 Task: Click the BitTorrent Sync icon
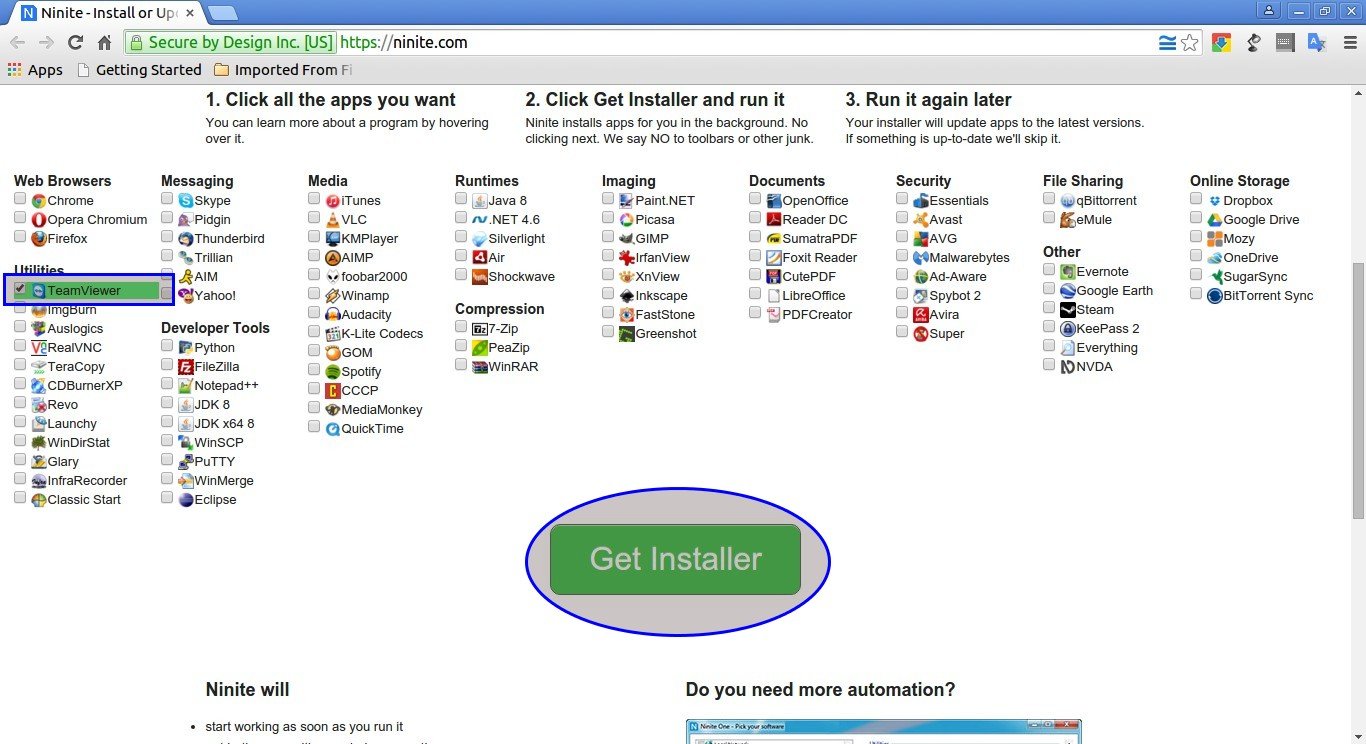[1215, 296]
